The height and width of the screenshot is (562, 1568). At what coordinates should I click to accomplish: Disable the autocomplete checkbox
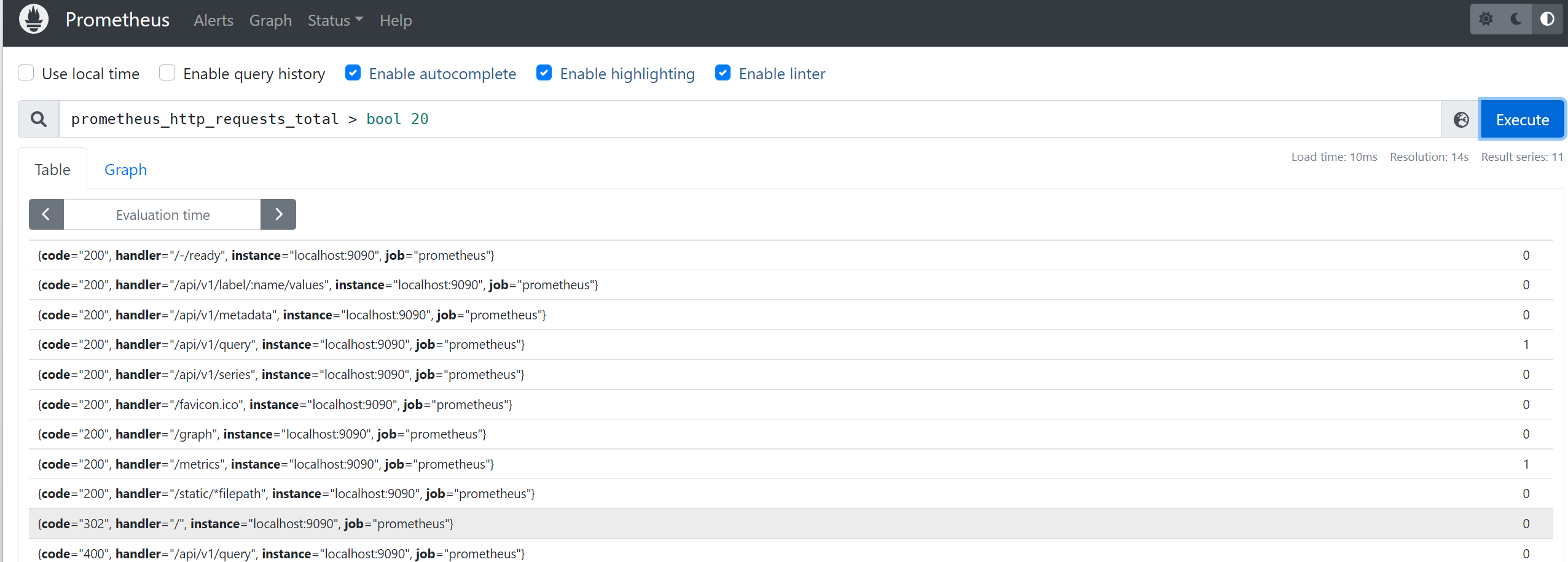click(x=353, y=73)
